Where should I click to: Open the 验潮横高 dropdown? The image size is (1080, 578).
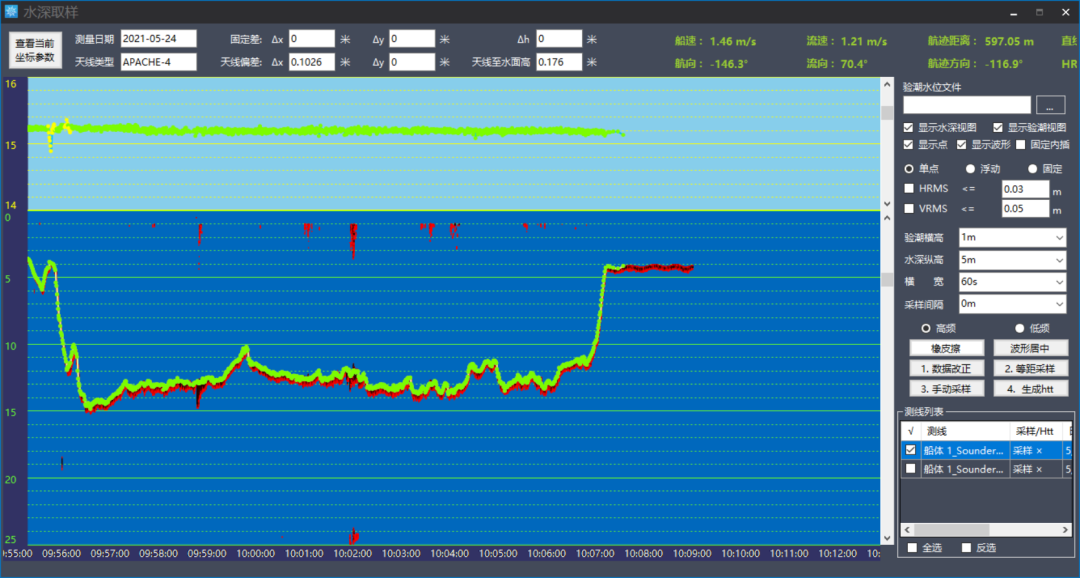click(1011, 238)
